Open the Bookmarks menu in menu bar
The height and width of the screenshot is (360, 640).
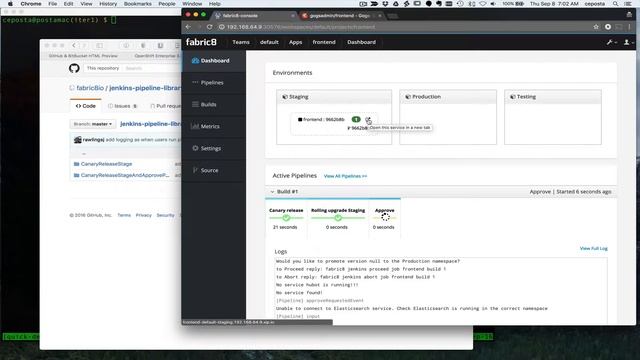coord(138,4)
